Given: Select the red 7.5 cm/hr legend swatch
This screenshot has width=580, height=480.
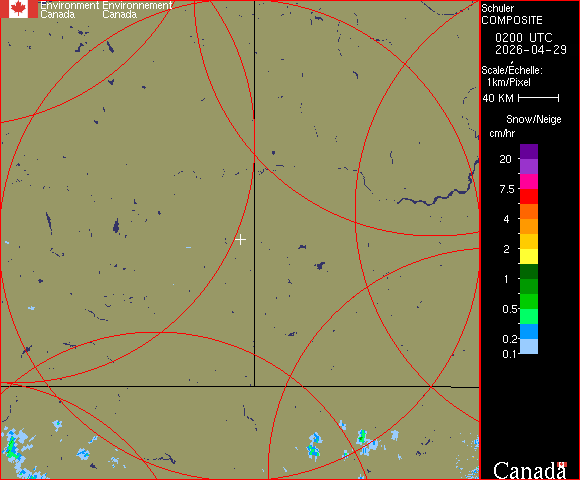Looking at the screenshot, I should pos(529,196).
